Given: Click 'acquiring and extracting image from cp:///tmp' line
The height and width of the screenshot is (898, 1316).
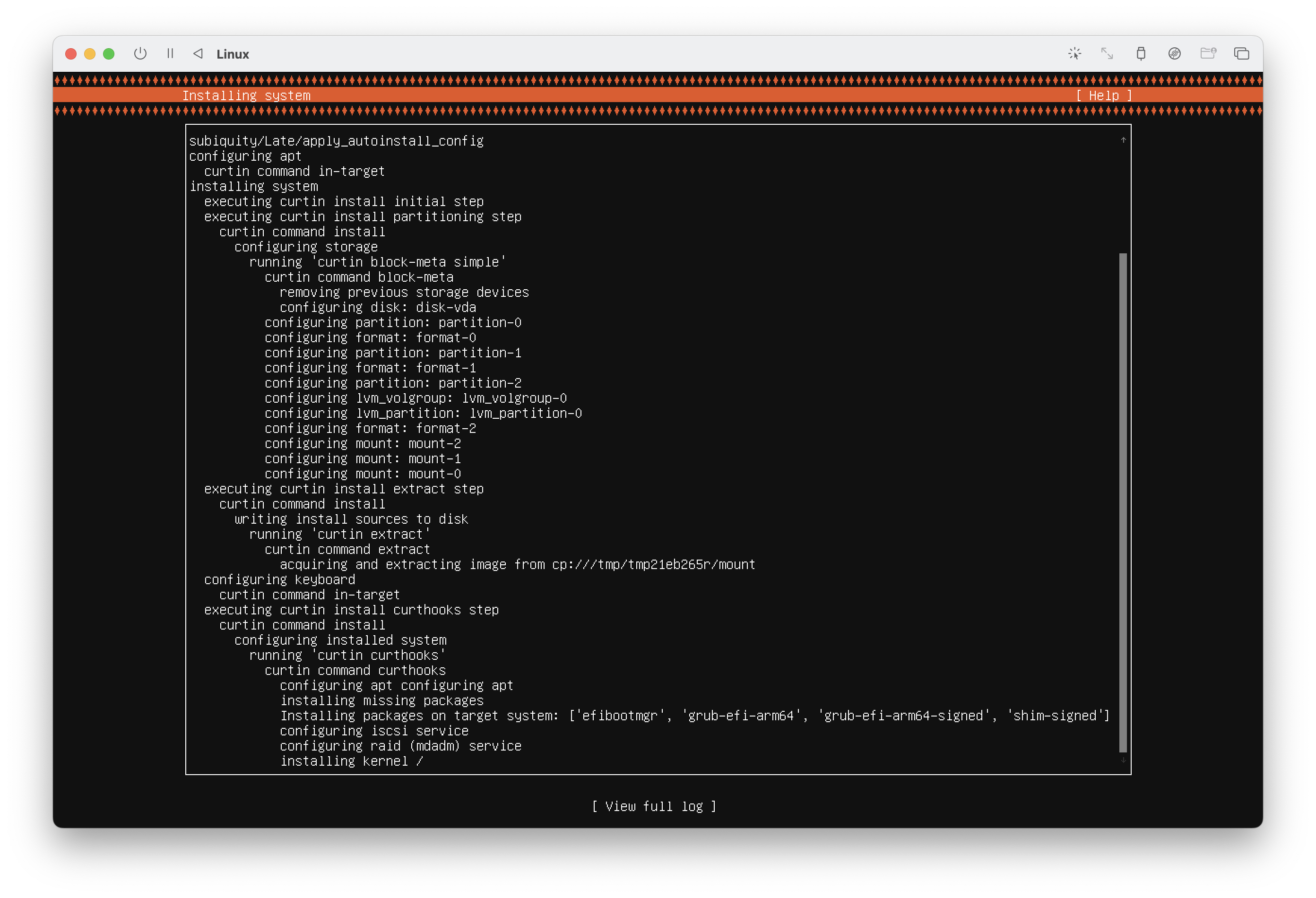Looking at the screenshot, I should [x=518, y=565].
